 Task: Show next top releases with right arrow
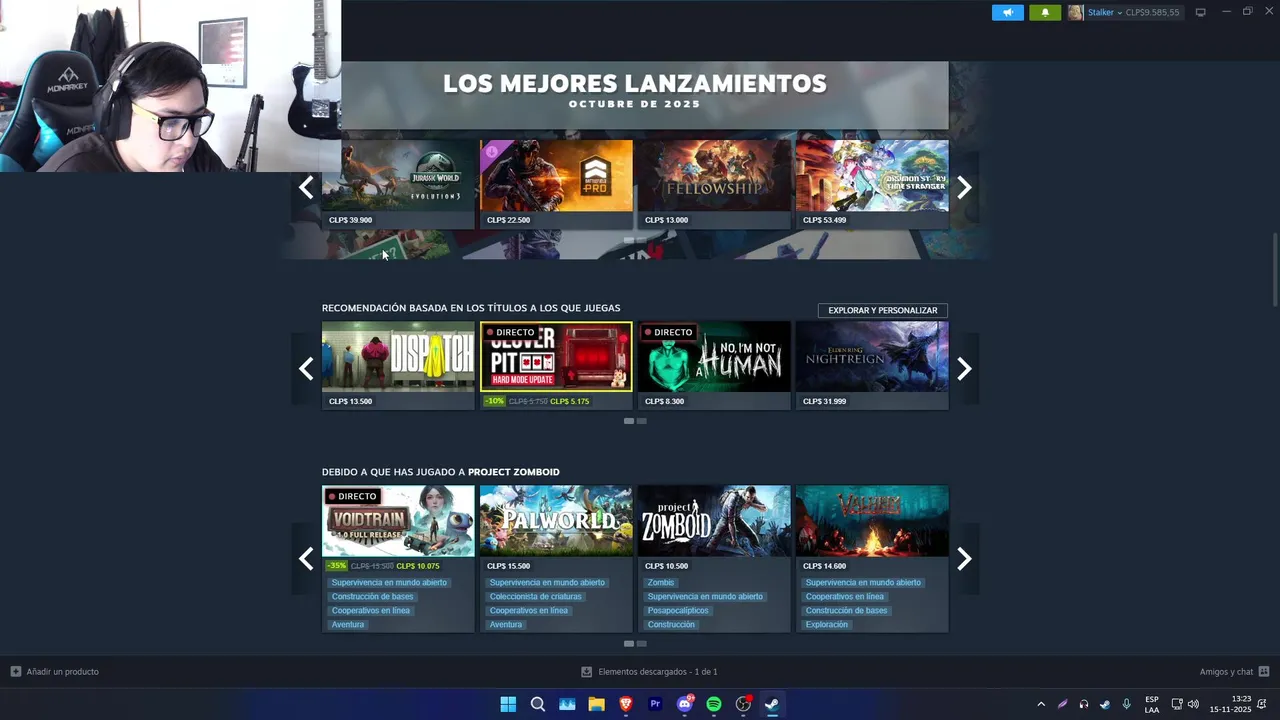pos(964,187)
